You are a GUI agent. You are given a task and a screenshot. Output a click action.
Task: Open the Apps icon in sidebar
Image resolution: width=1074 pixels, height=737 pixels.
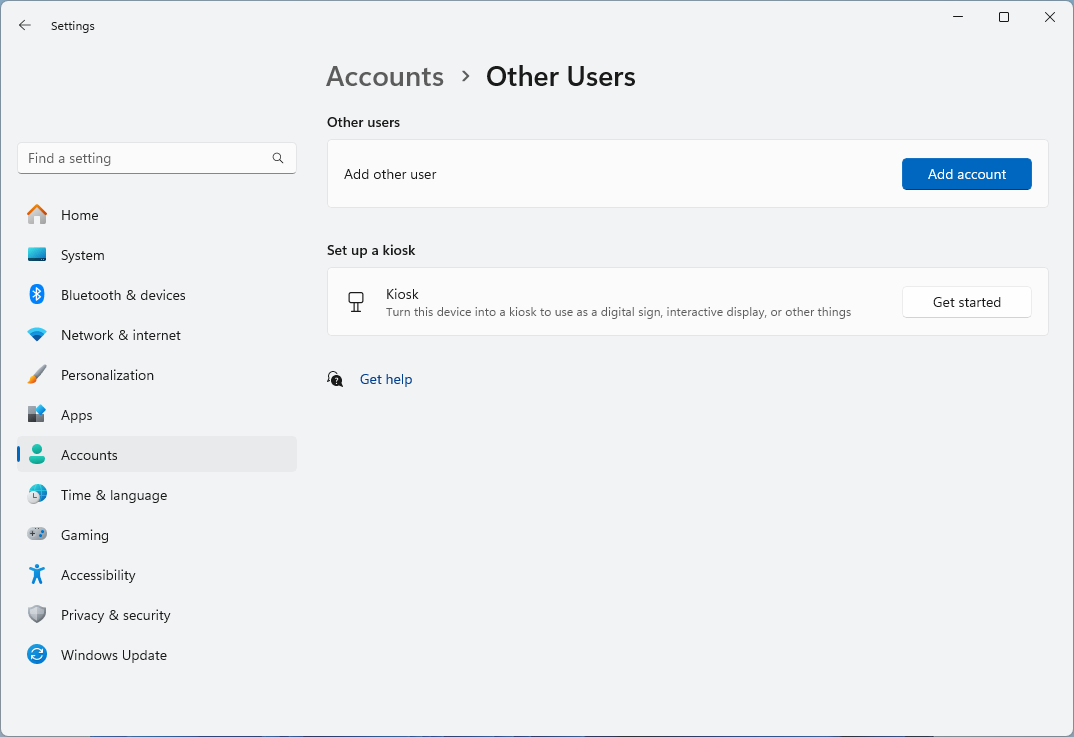click(37, 415)
